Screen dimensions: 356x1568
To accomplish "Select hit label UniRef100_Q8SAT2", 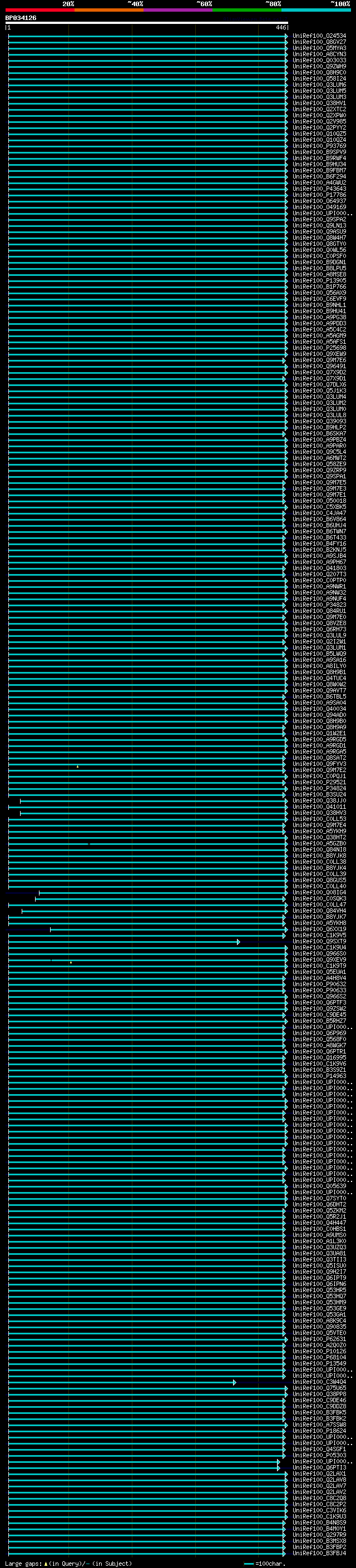I will (319, 758).
